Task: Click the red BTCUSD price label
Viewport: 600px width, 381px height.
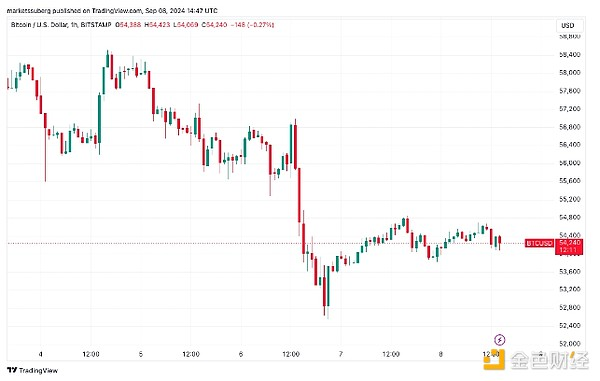Action: 539,243
